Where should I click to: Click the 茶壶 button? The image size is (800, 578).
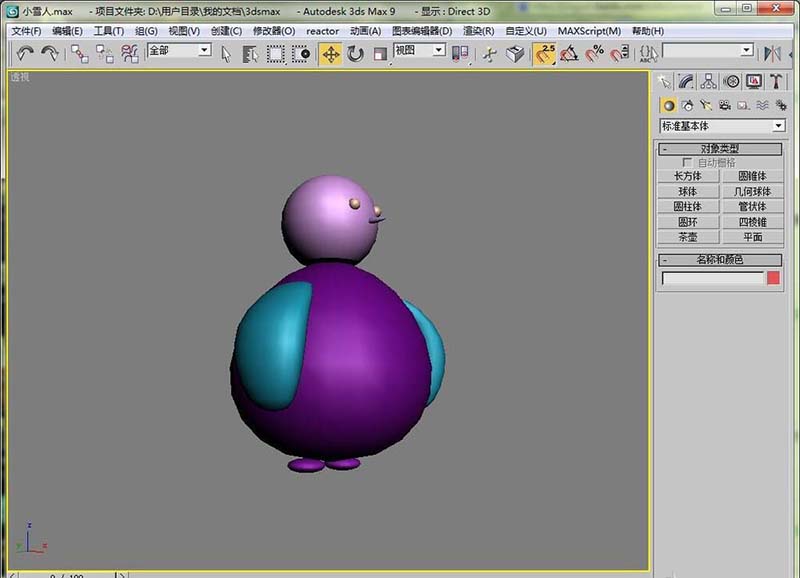[688, 237]
